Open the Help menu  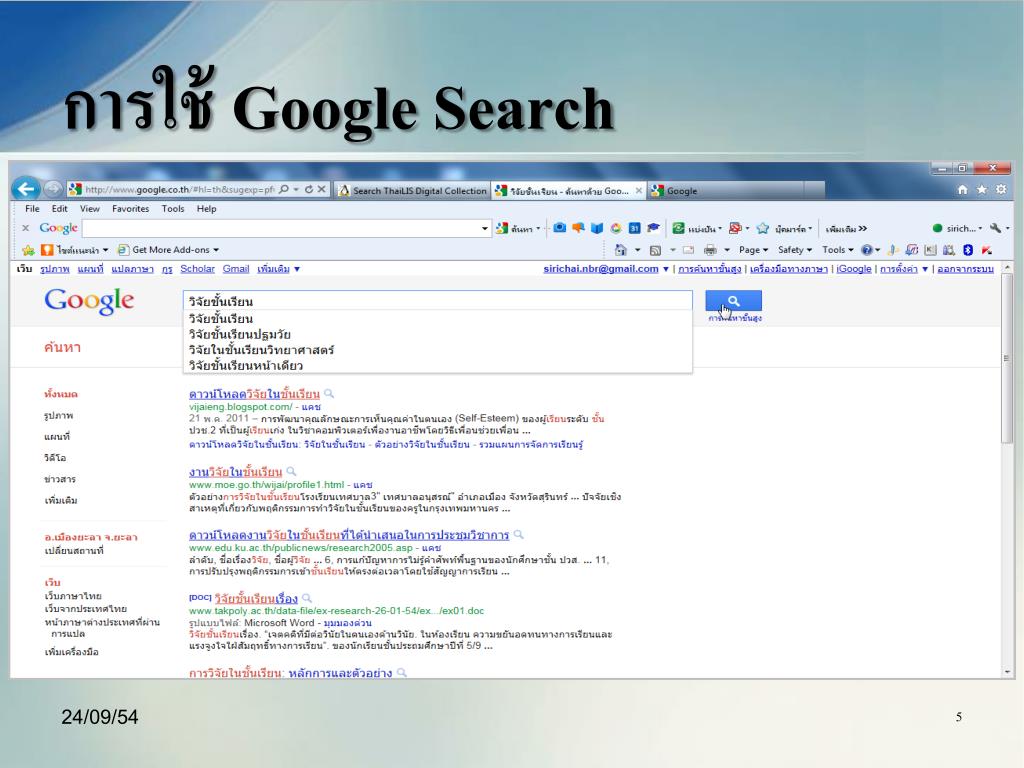206,208
